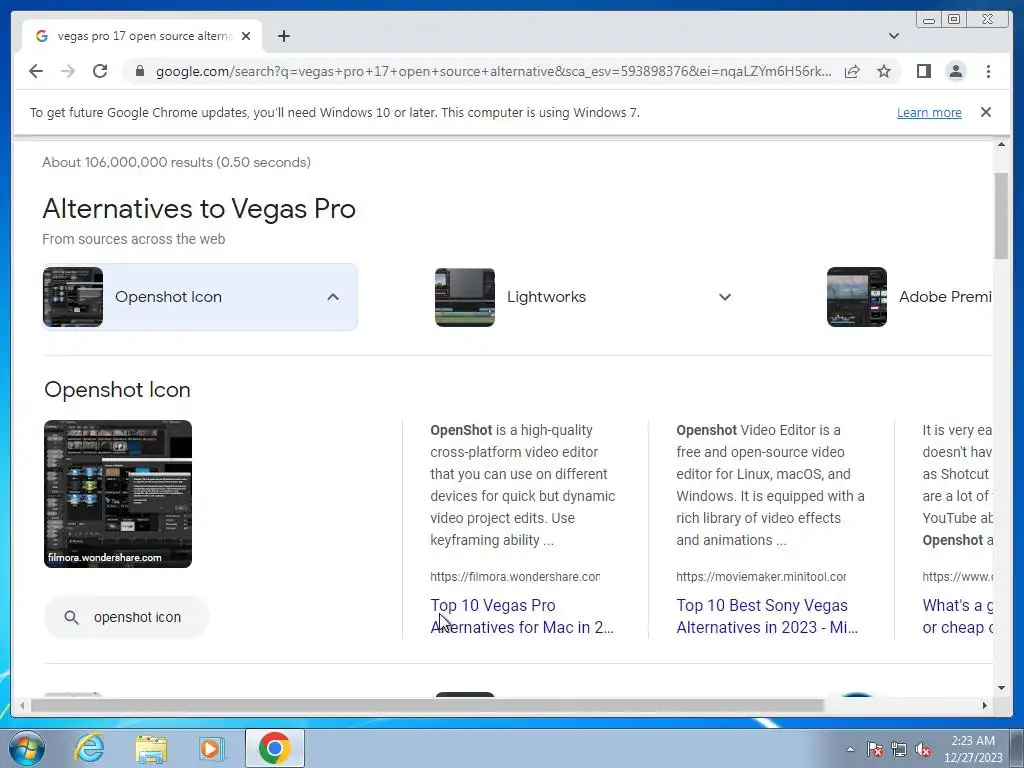Select the vegas pro 17 search tab
The width and height of the screenshot is (1024, 768).
(x=142, y=36)
